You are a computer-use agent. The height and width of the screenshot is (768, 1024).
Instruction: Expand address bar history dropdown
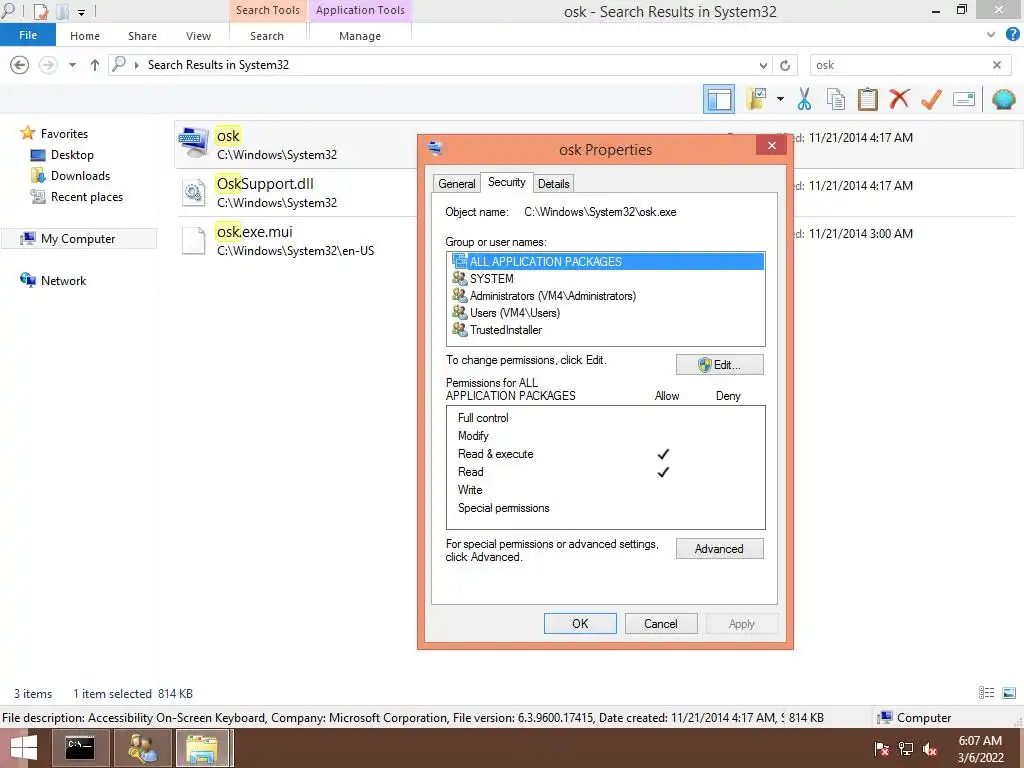pyautogui.click(x=763, y=65)
